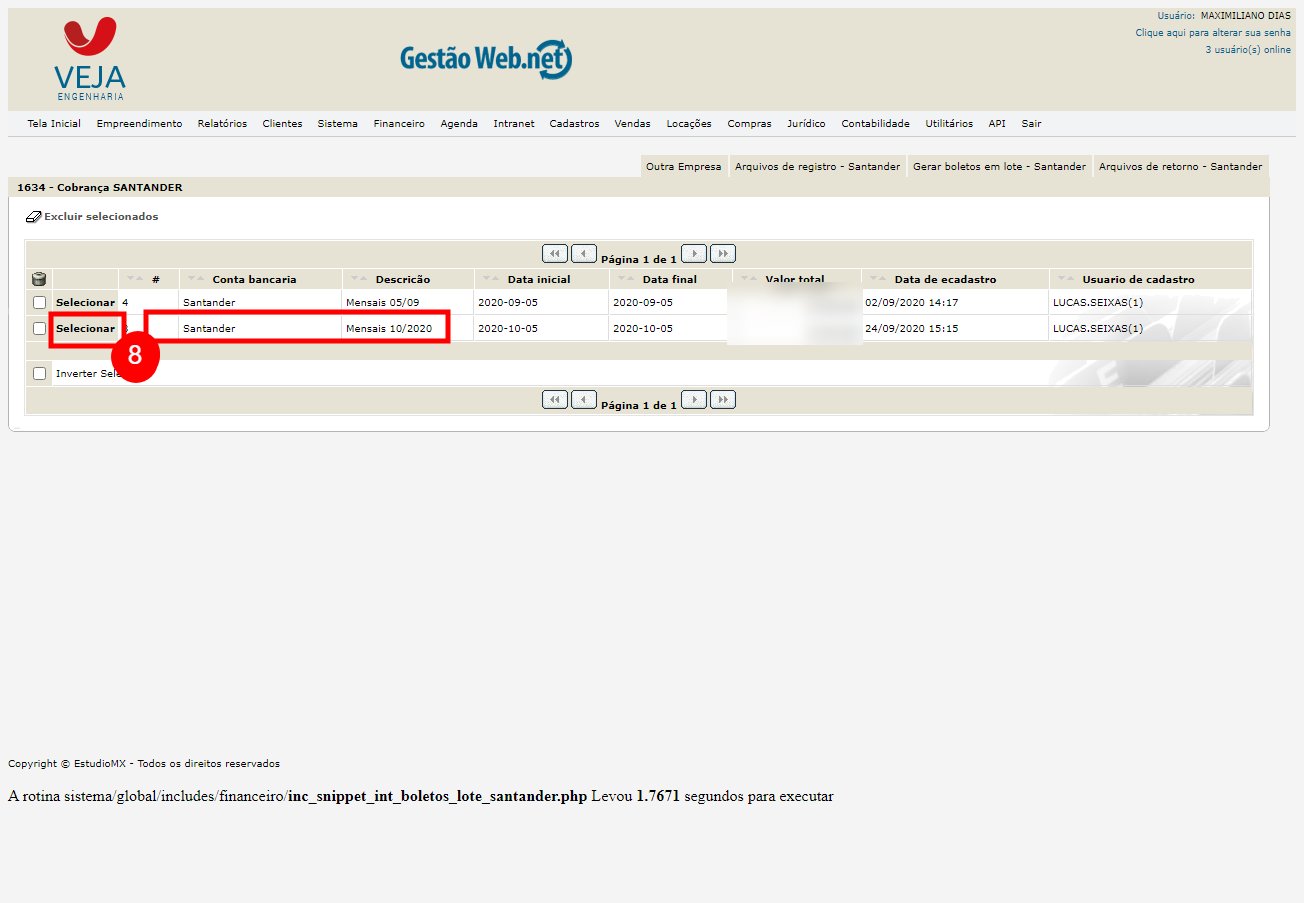
Task: Click the eraser icon beside Excluir selecionados
Action: point(33,217)
